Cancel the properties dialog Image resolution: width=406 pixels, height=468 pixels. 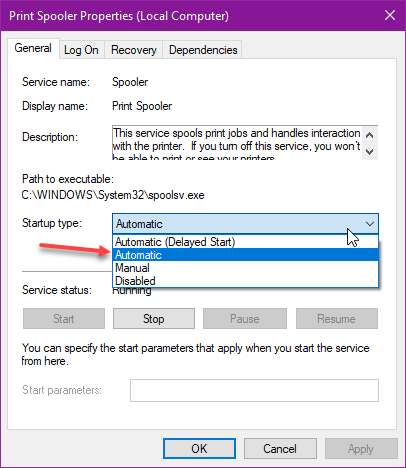(x=280, y=449)
